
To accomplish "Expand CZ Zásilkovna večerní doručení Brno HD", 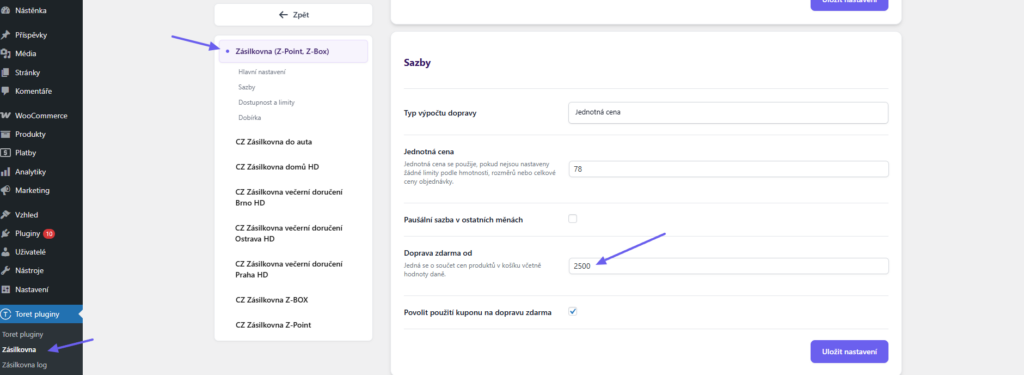I will [x=289, y=197].
